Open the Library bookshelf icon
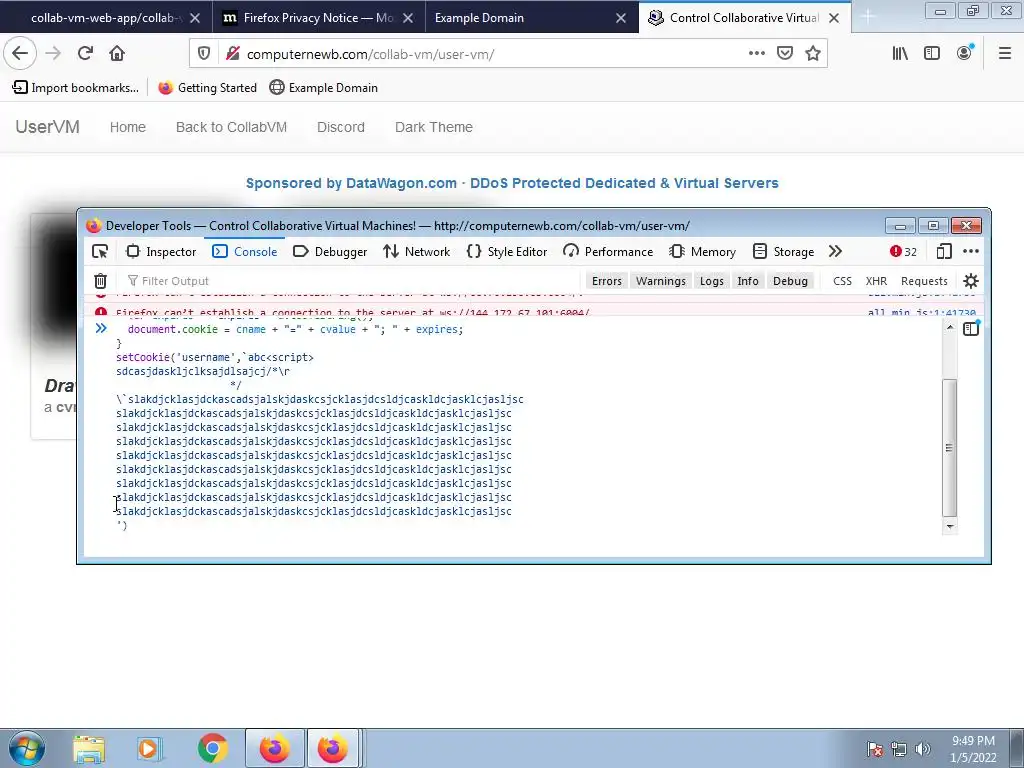 [900, 54]
